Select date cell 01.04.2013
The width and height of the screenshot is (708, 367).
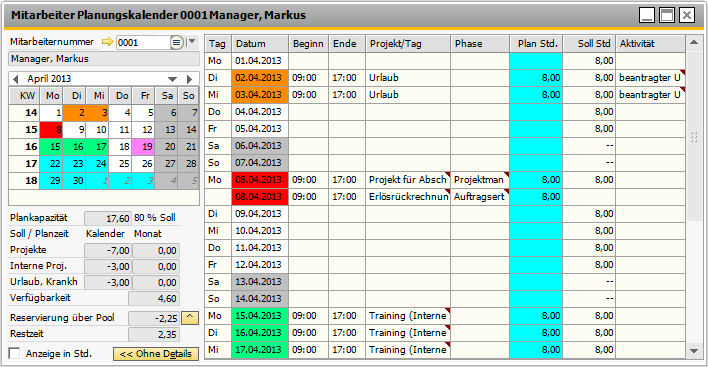[260, 61]
